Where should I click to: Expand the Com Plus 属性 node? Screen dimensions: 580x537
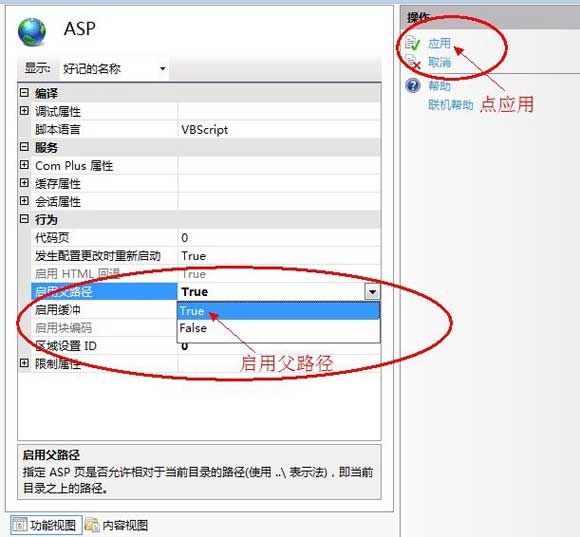pos(24,165)
